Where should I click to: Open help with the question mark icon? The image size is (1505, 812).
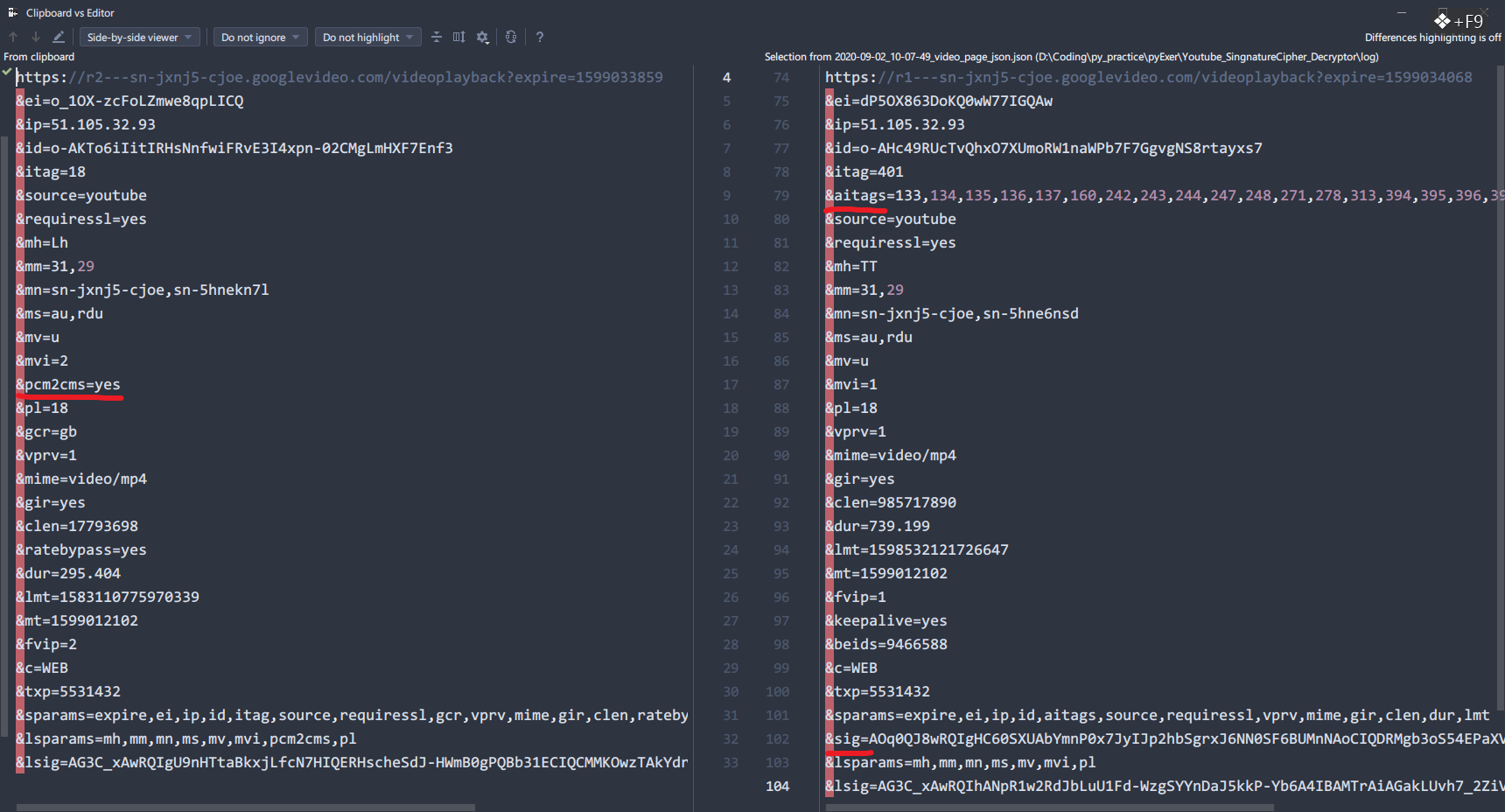(540, 37)
